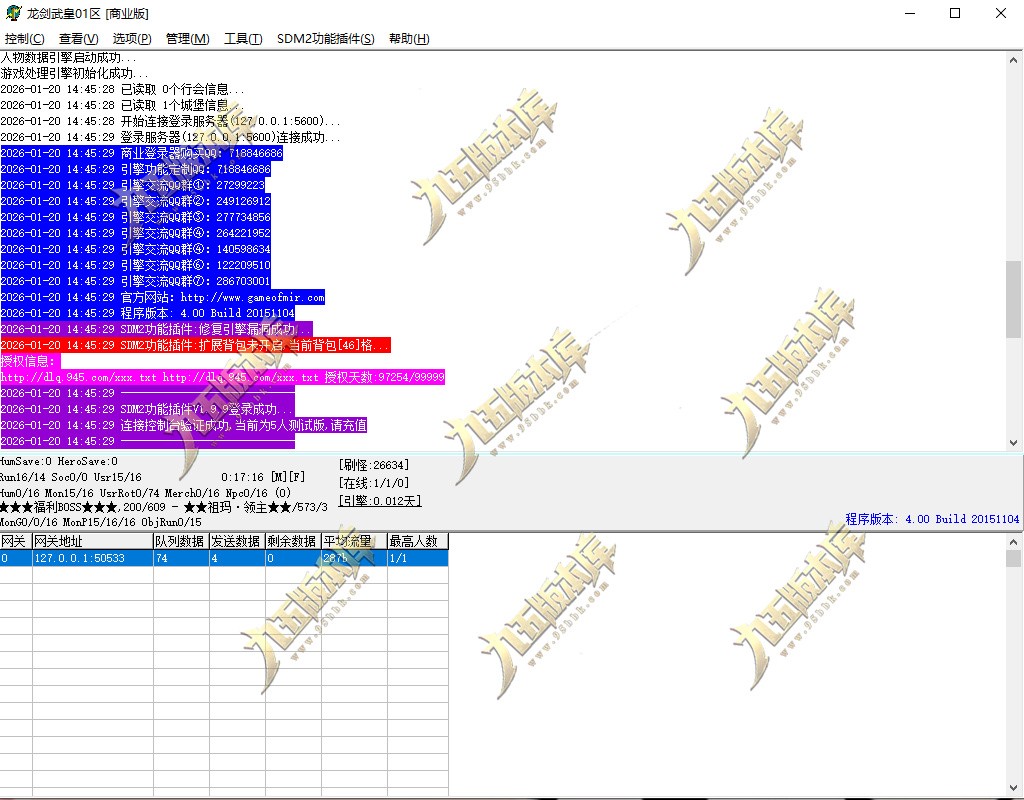Click log line 连接控制台验证成功
Image resolution: width=1024 pixels, height=800 pixels.
pyautogui.click(x=184, y=425)
